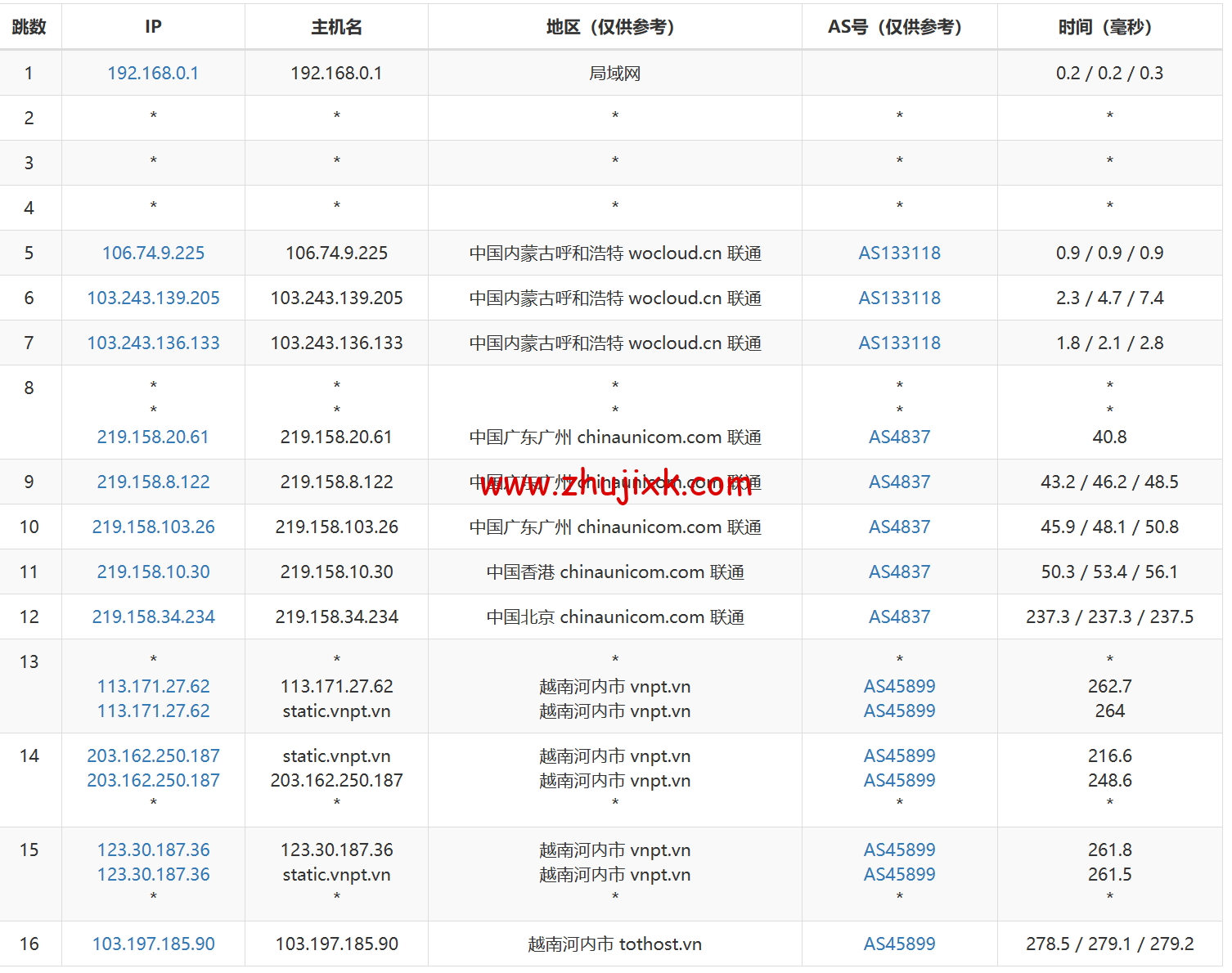This screenshot has width=1232, height=973.
Task: Select the 113.171.27.62 link on hop 13
Action: pyautogui.click(x=153, y=686)
